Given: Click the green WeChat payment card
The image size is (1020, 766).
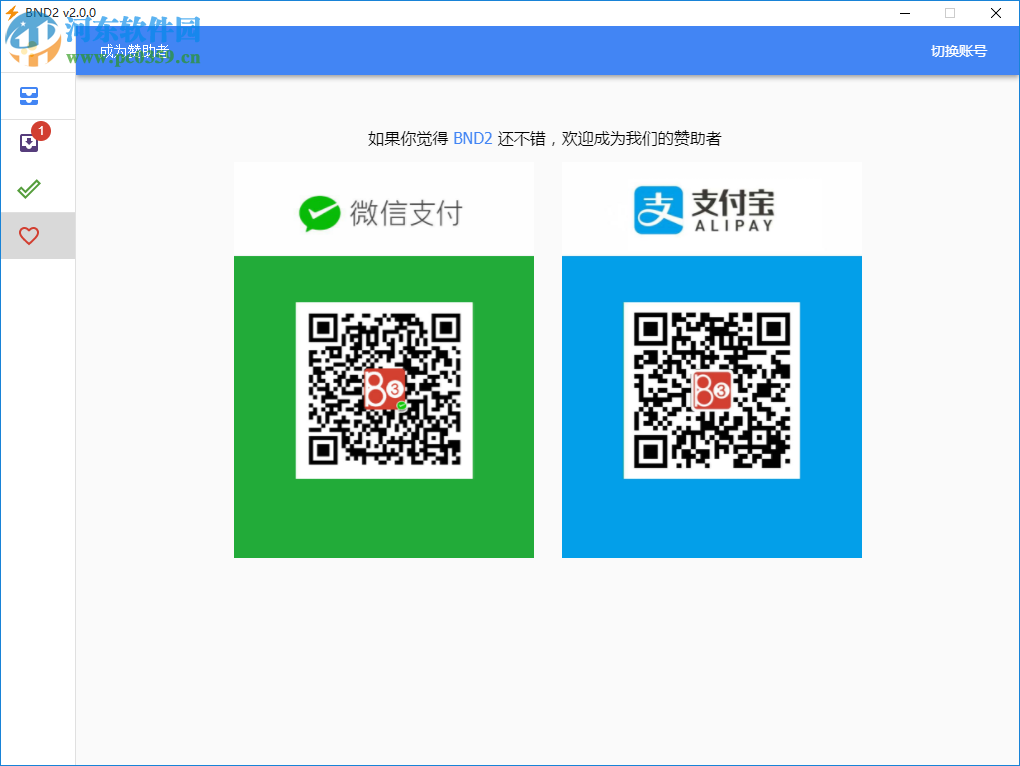Looking at the screenshot, I should (383, 520).
